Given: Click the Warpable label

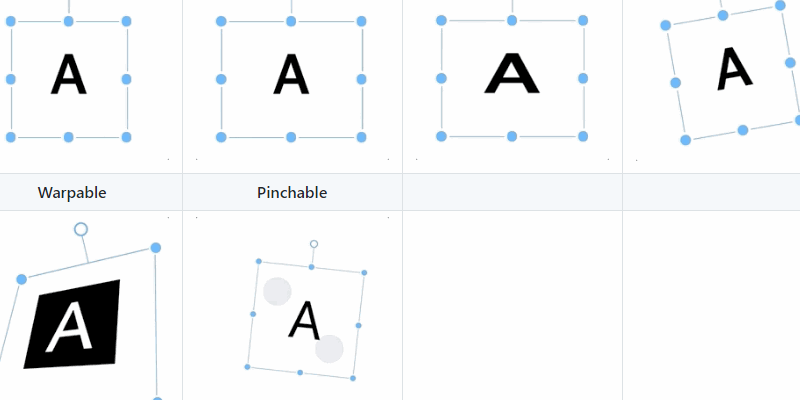Looking at the screenshot, I should 72,192.
